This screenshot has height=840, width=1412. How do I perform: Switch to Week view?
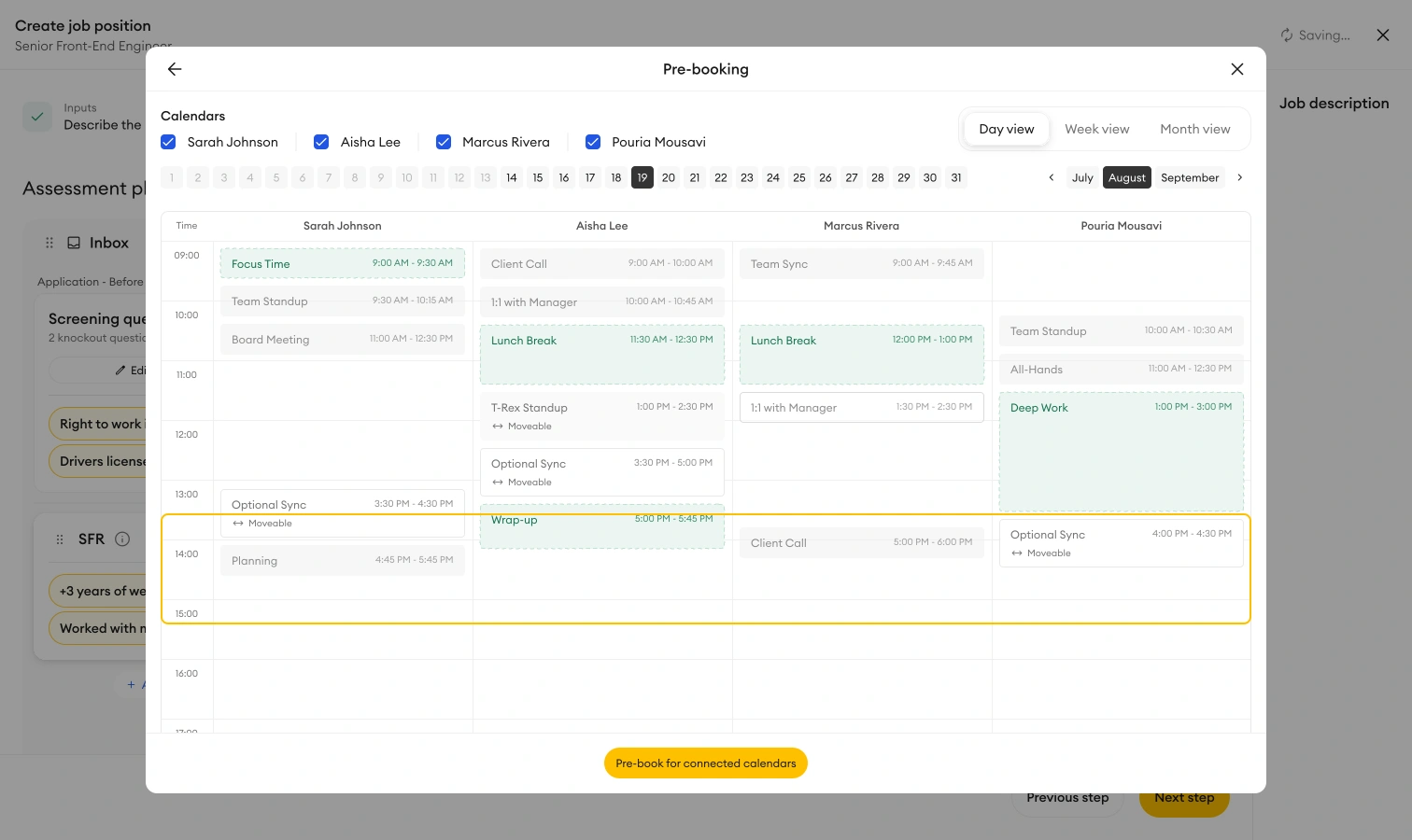[x=1097, y=130]
